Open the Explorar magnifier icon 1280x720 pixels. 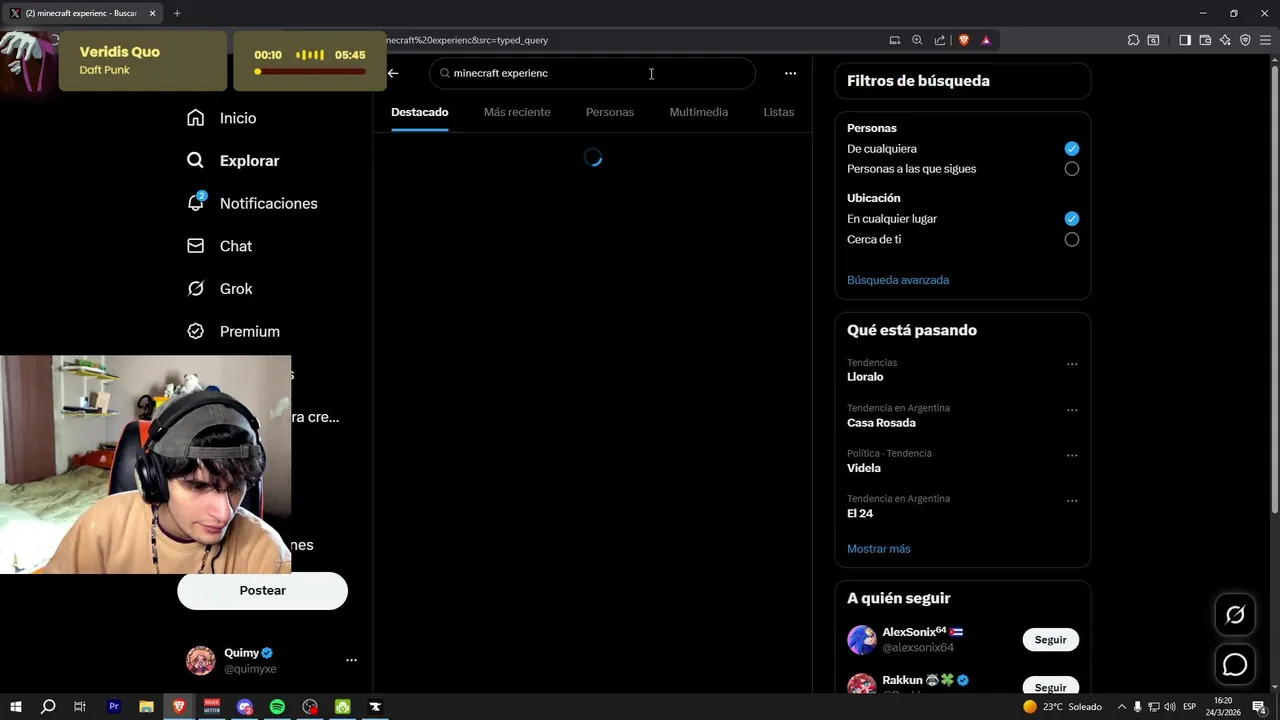[x=195, y=160]
